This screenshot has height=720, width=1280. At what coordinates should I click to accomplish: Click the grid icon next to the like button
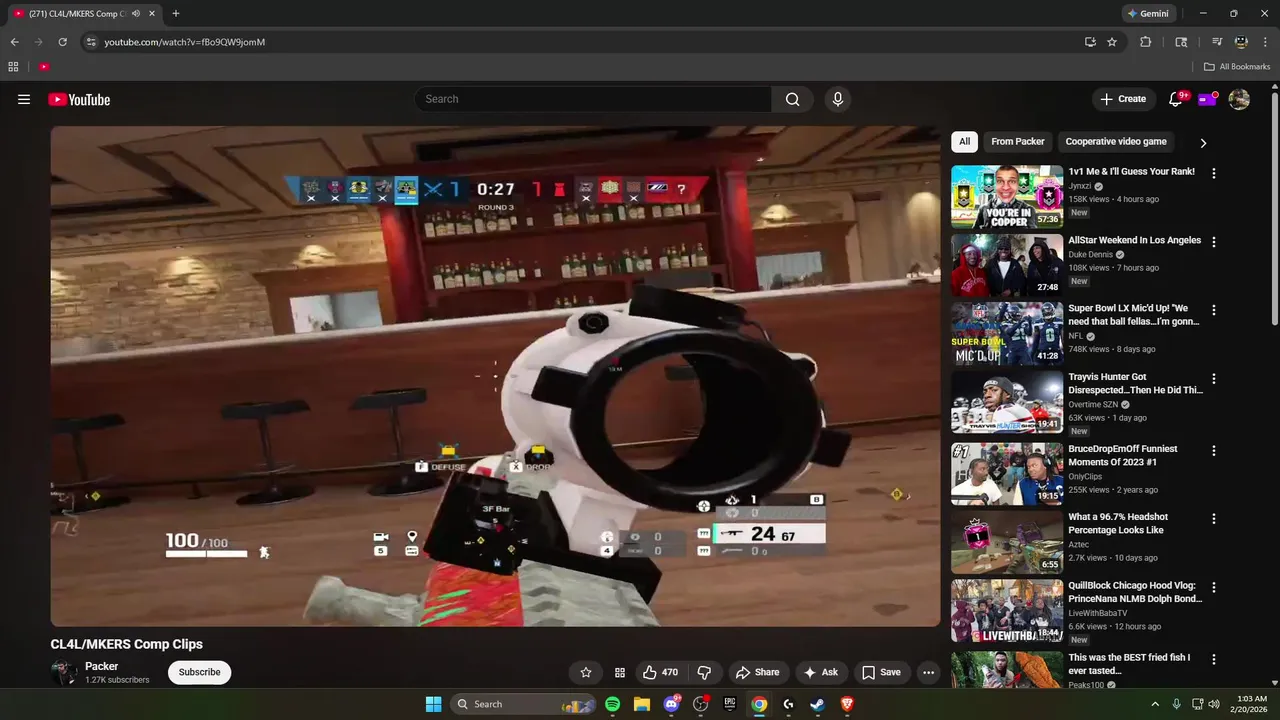(x=619, y=673)
